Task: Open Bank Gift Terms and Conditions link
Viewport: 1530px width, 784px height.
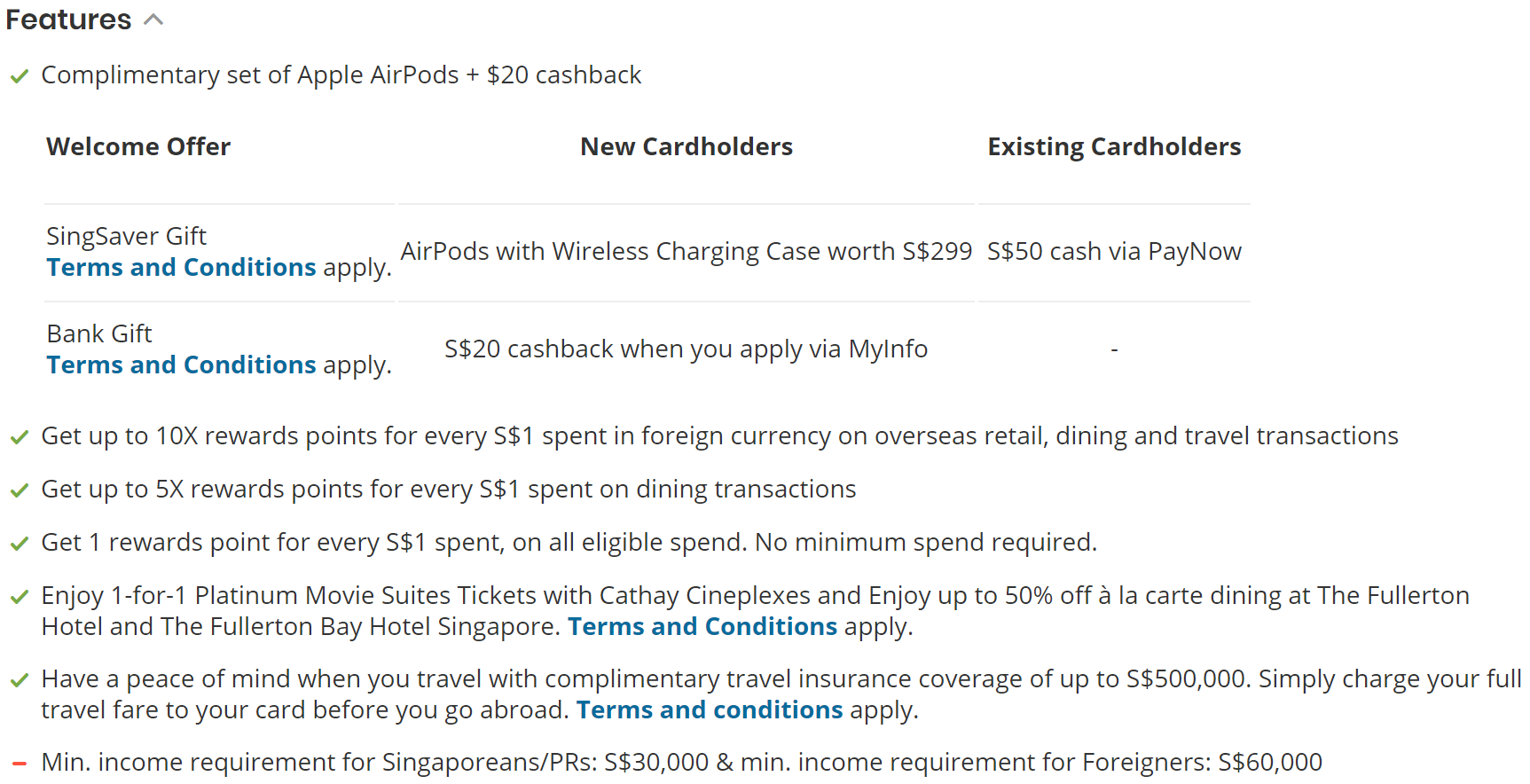Action: pos(181,365)
